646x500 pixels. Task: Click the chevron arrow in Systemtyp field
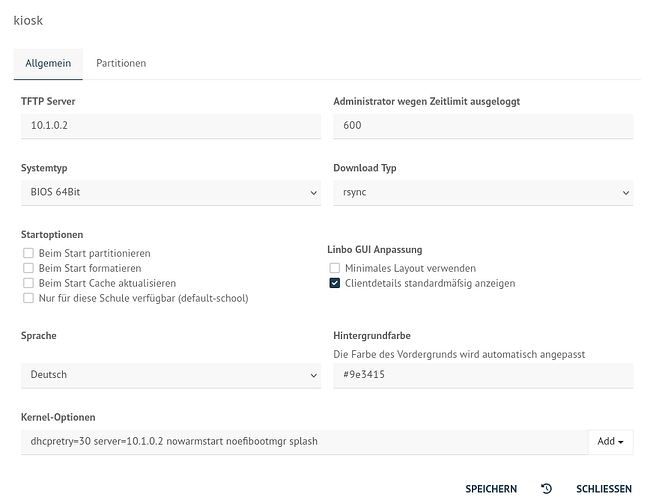(313, 192)
